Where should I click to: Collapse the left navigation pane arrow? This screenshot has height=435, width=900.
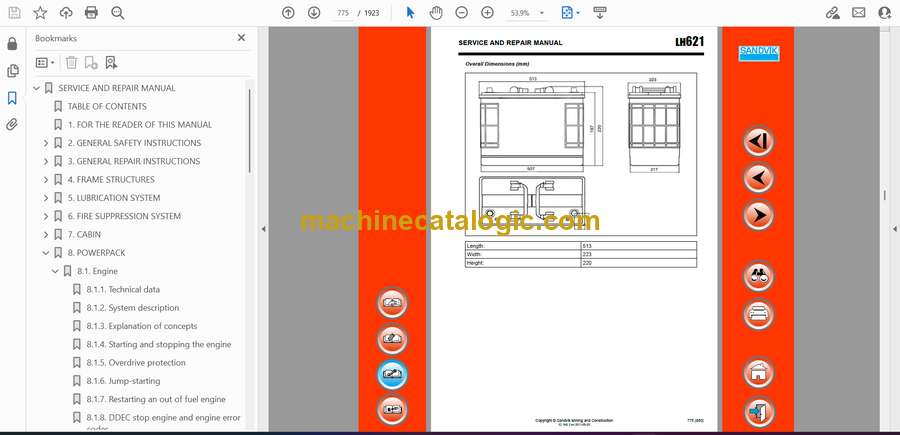point(263,229)
